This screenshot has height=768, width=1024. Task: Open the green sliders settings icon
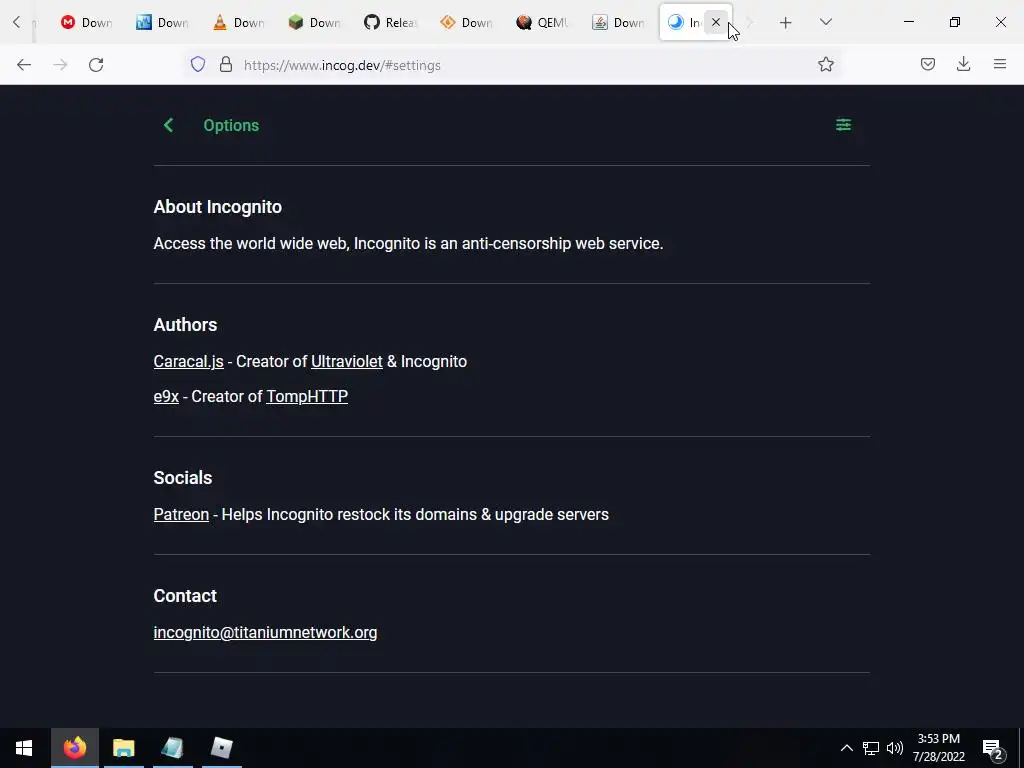843,125
